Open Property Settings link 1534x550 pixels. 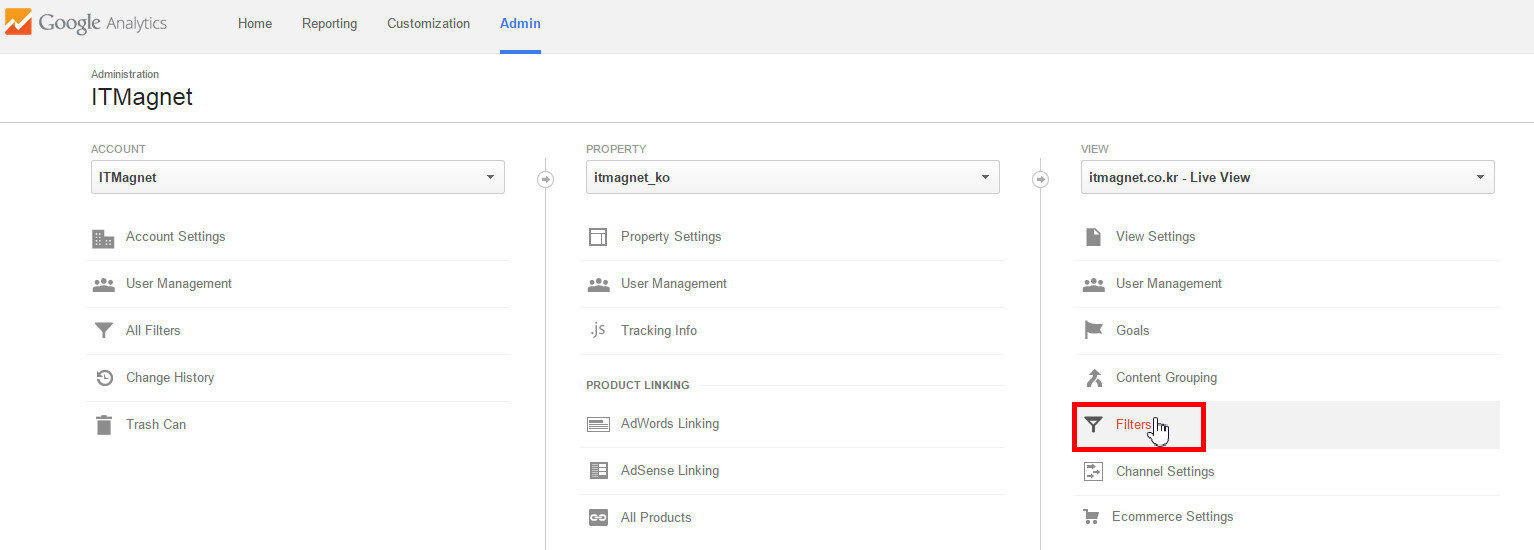pos(670,237)
